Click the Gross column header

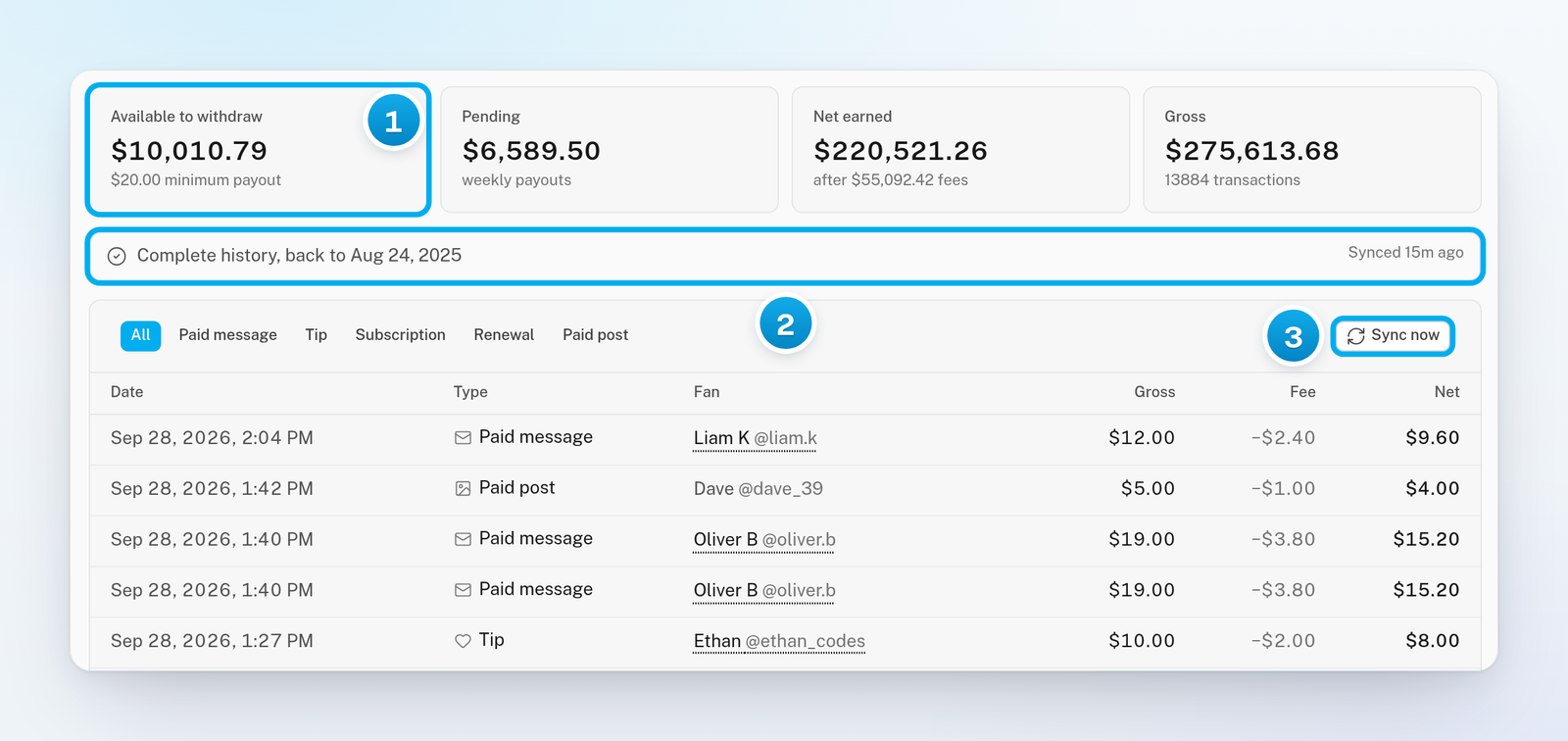click(1154, 392)
